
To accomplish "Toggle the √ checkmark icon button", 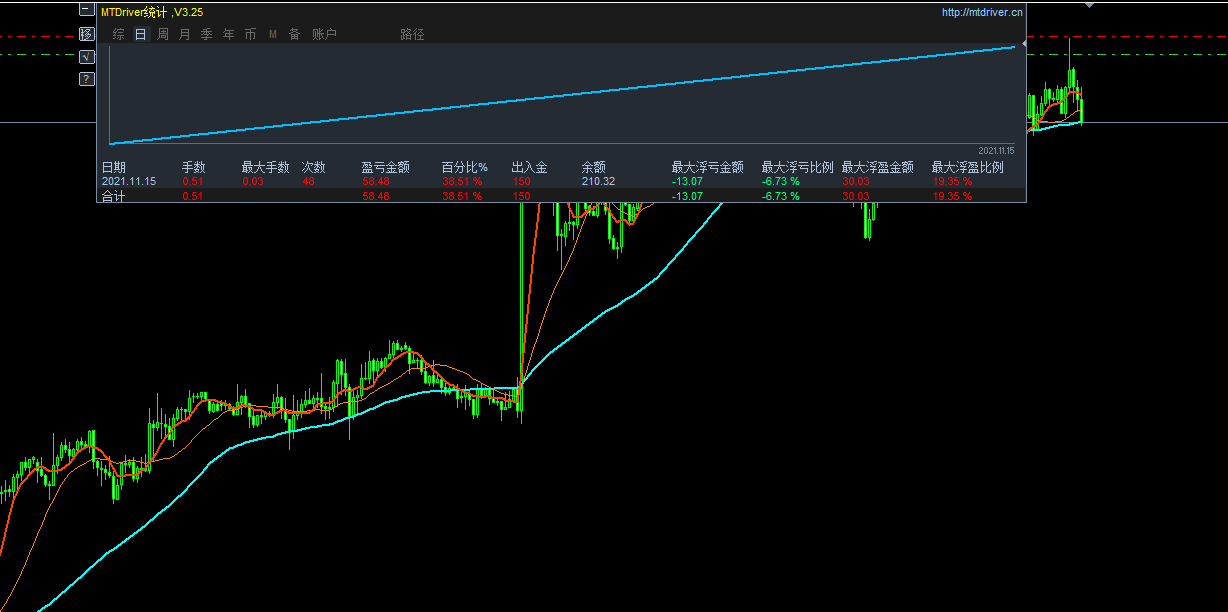I will coord(86,56).
